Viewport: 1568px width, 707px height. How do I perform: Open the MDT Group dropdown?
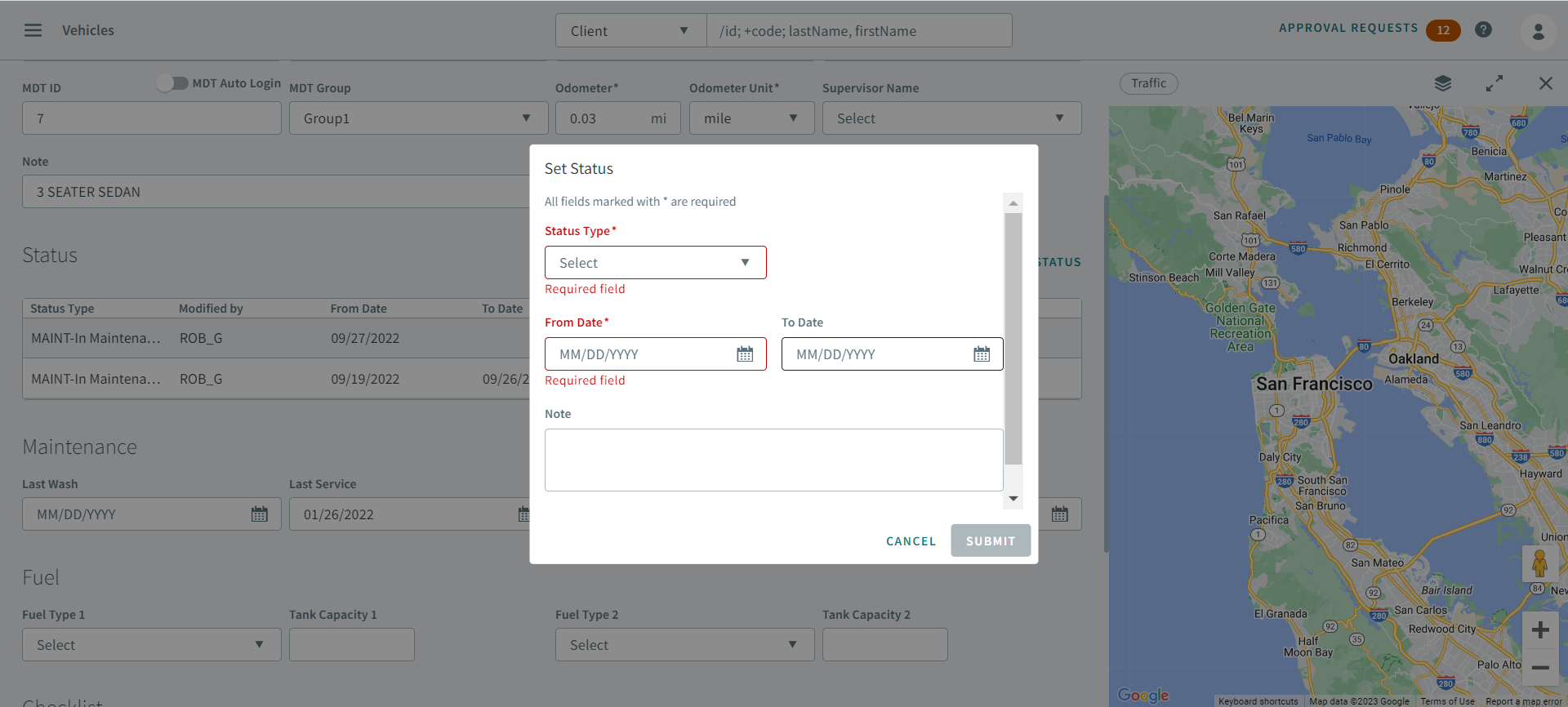click(418, 118)
